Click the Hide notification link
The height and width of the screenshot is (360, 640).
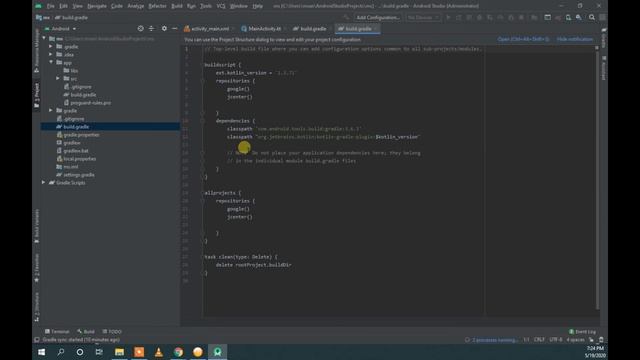(575, 39)
